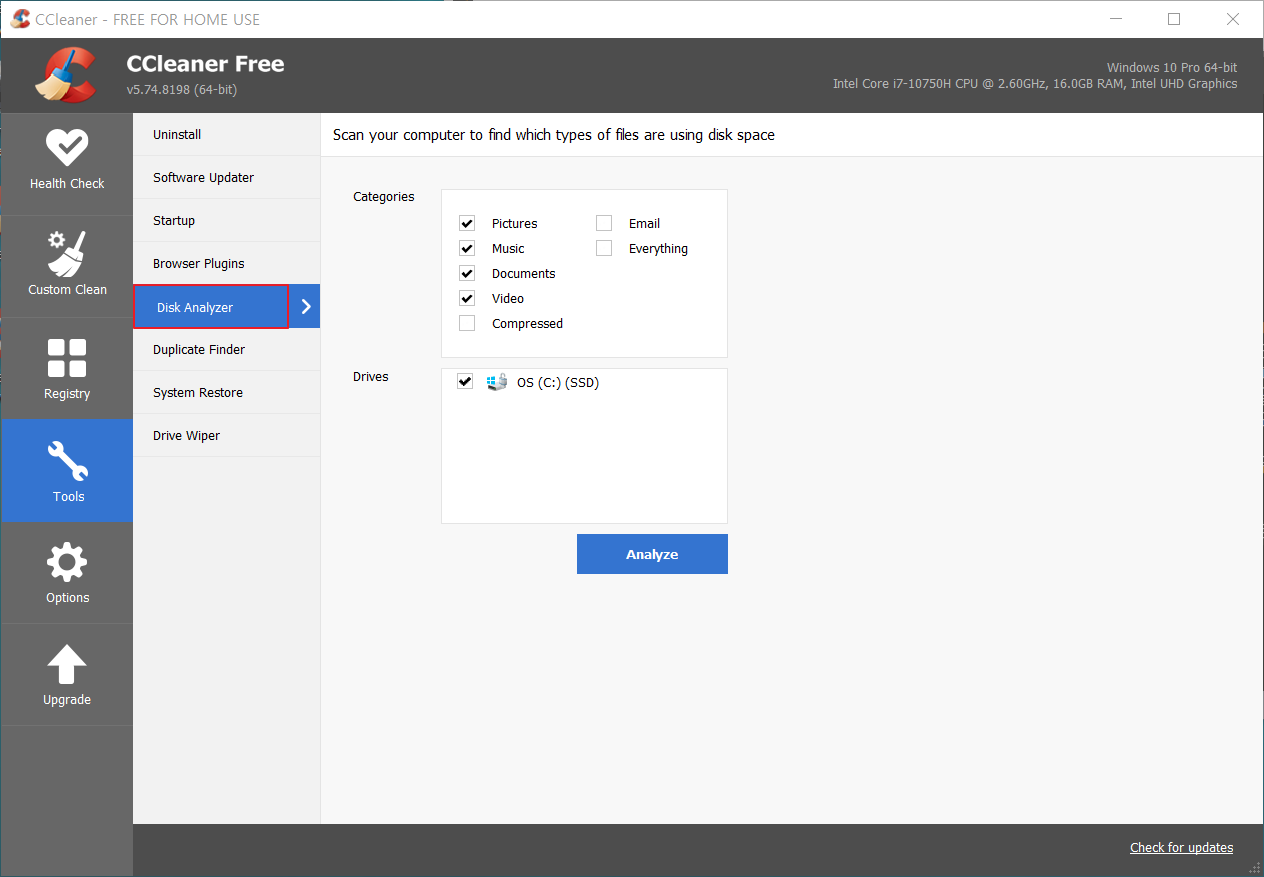Image resolution: width=1264 pixels, height=877 pixels.
Task: Click the OS (C:) (SSD) drive label
Action: 558,382
